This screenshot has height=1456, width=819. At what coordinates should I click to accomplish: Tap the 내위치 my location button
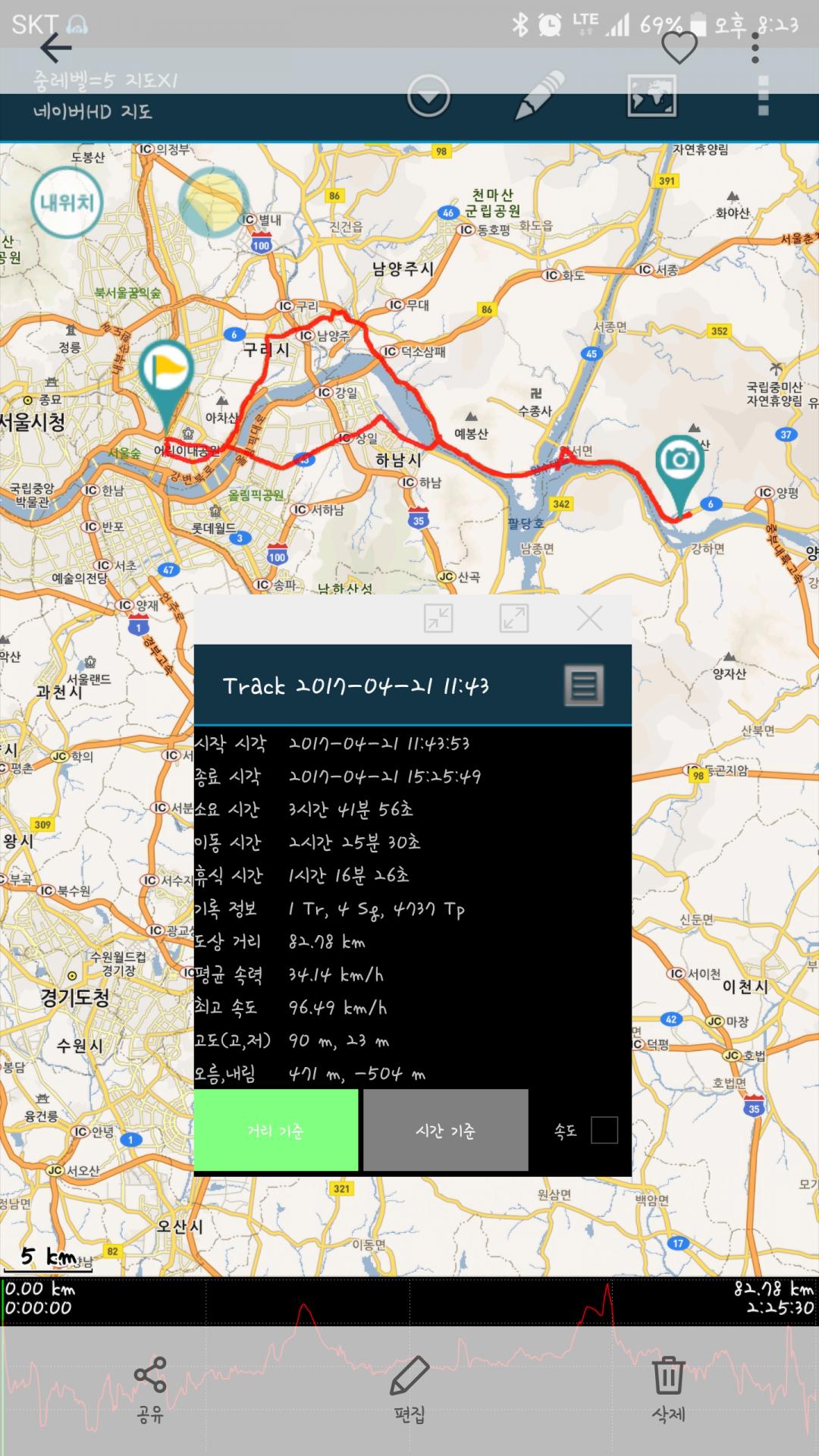tap(67, 202)
